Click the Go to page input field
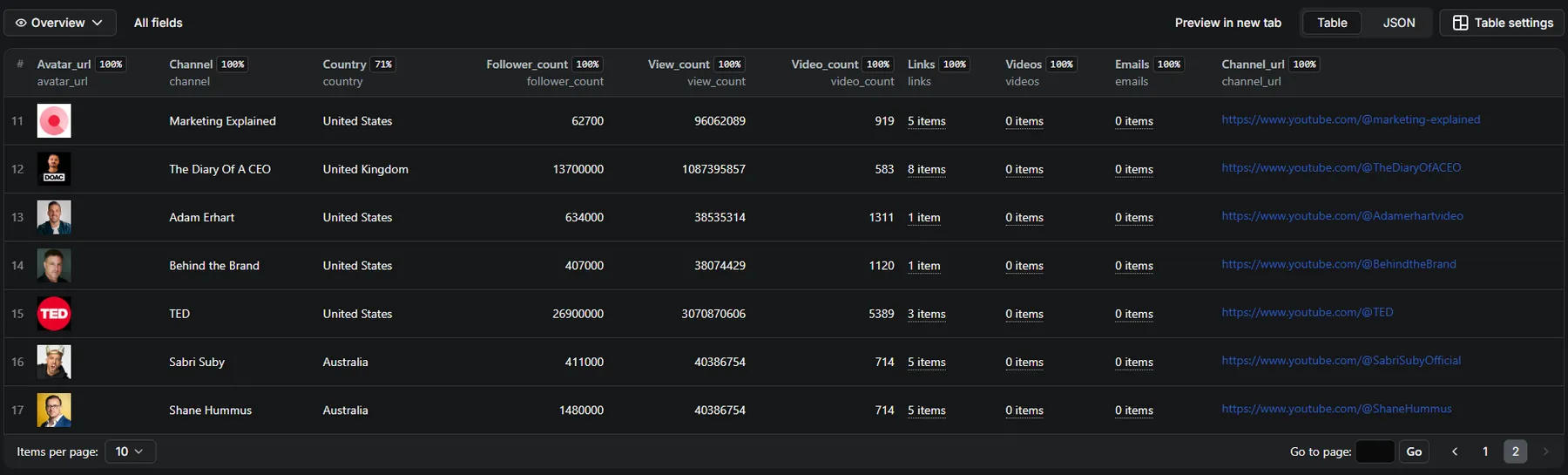This screenshot has height=475, width=1568. [x=1375, y=451]
